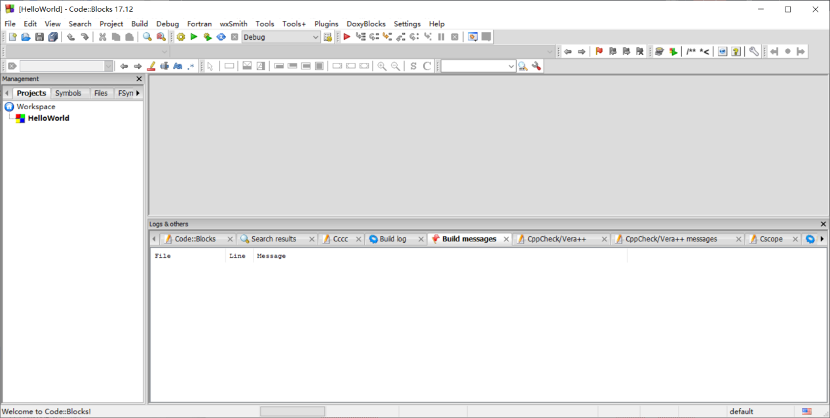The image size is (830, 418).
Task: Open the Code::Blocks log tab
Action: click(195, 239)
